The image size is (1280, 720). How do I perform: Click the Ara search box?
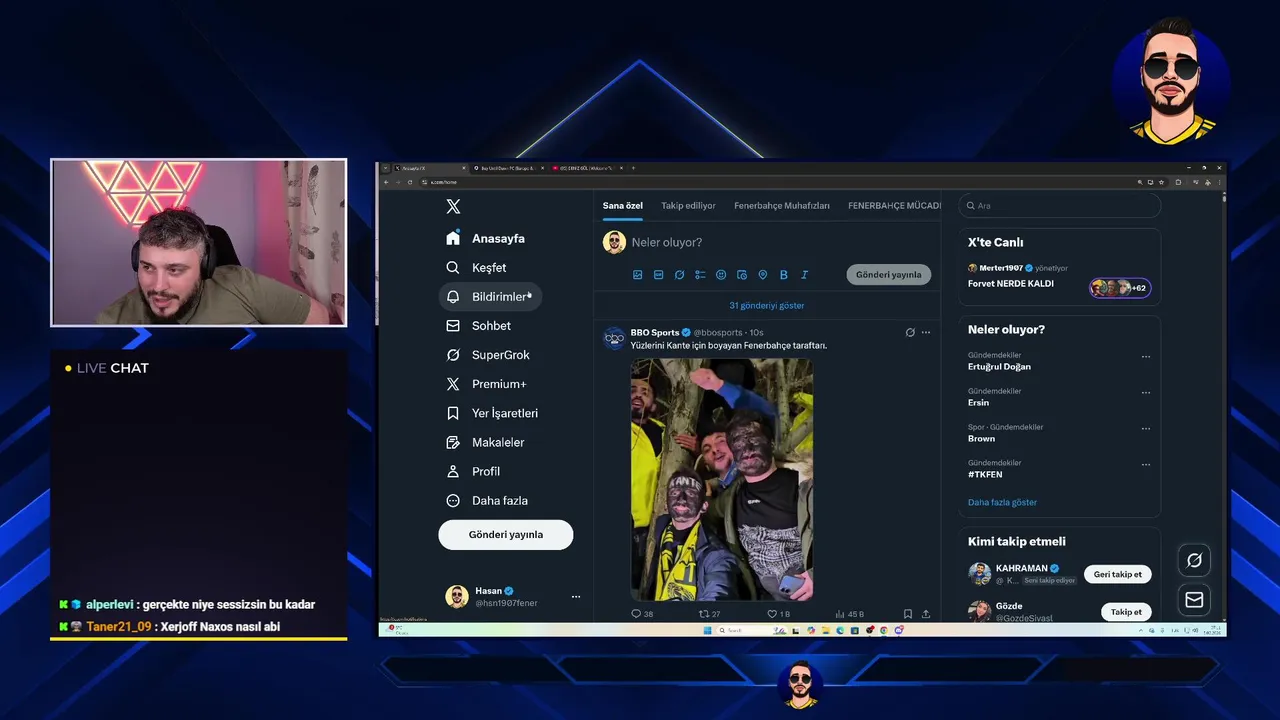click(x=1060, y=205)
